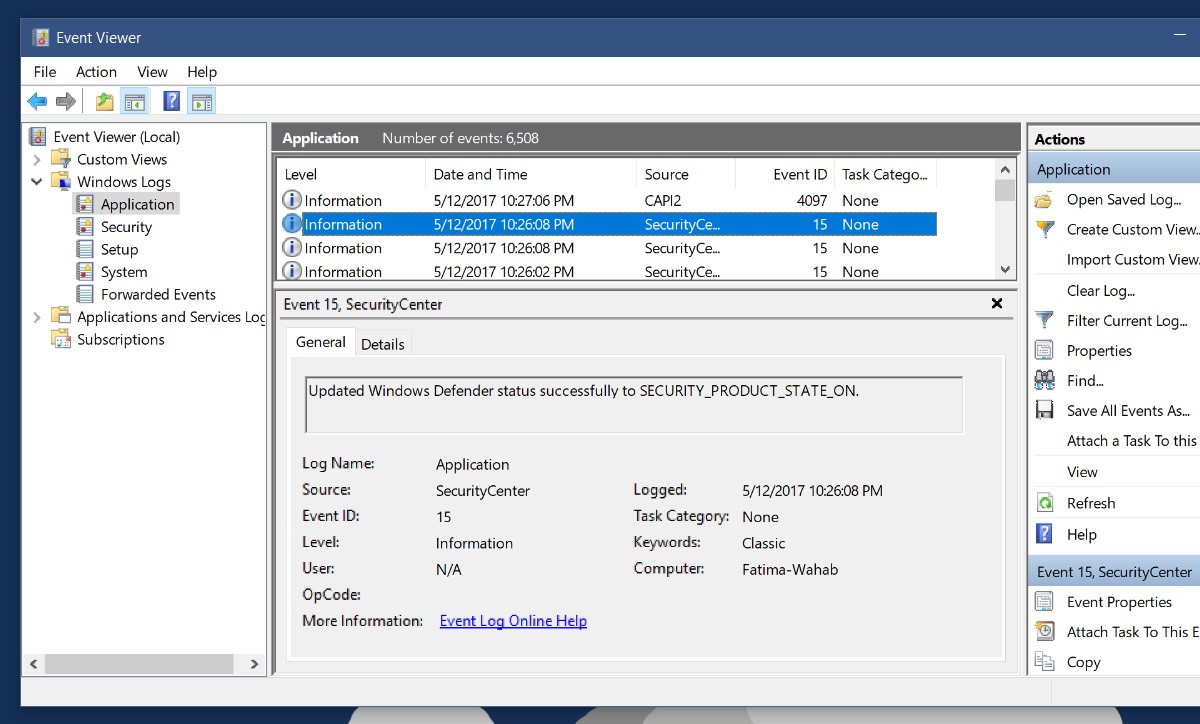Sort events by the Event ID column header
This screenshot has height=724, width=1200.
pyautogui.click(x=785, y=174)
